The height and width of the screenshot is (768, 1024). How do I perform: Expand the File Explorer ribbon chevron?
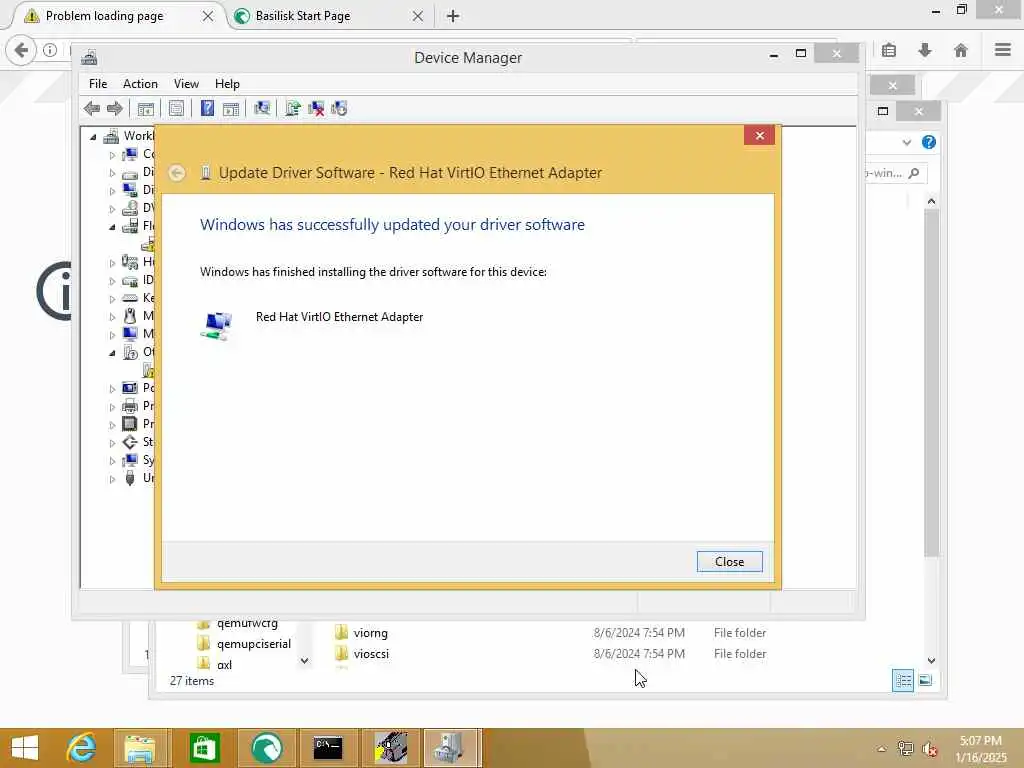coord(906,142)
